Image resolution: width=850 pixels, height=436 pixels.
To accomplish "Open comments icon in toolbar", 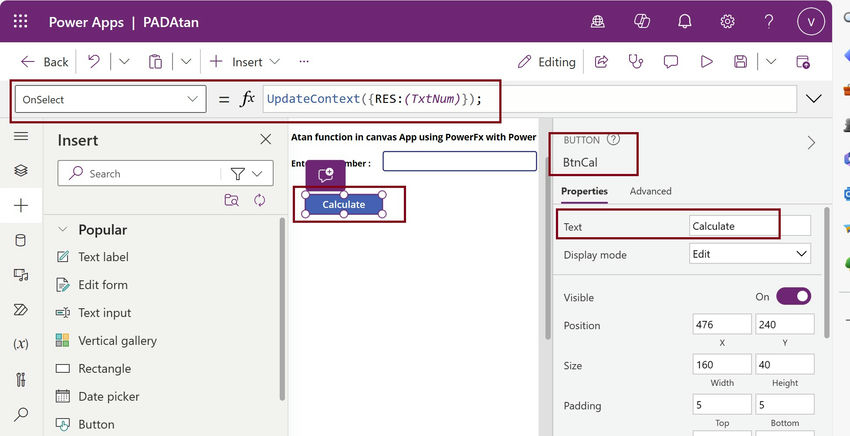I will [x=671, y=62].
